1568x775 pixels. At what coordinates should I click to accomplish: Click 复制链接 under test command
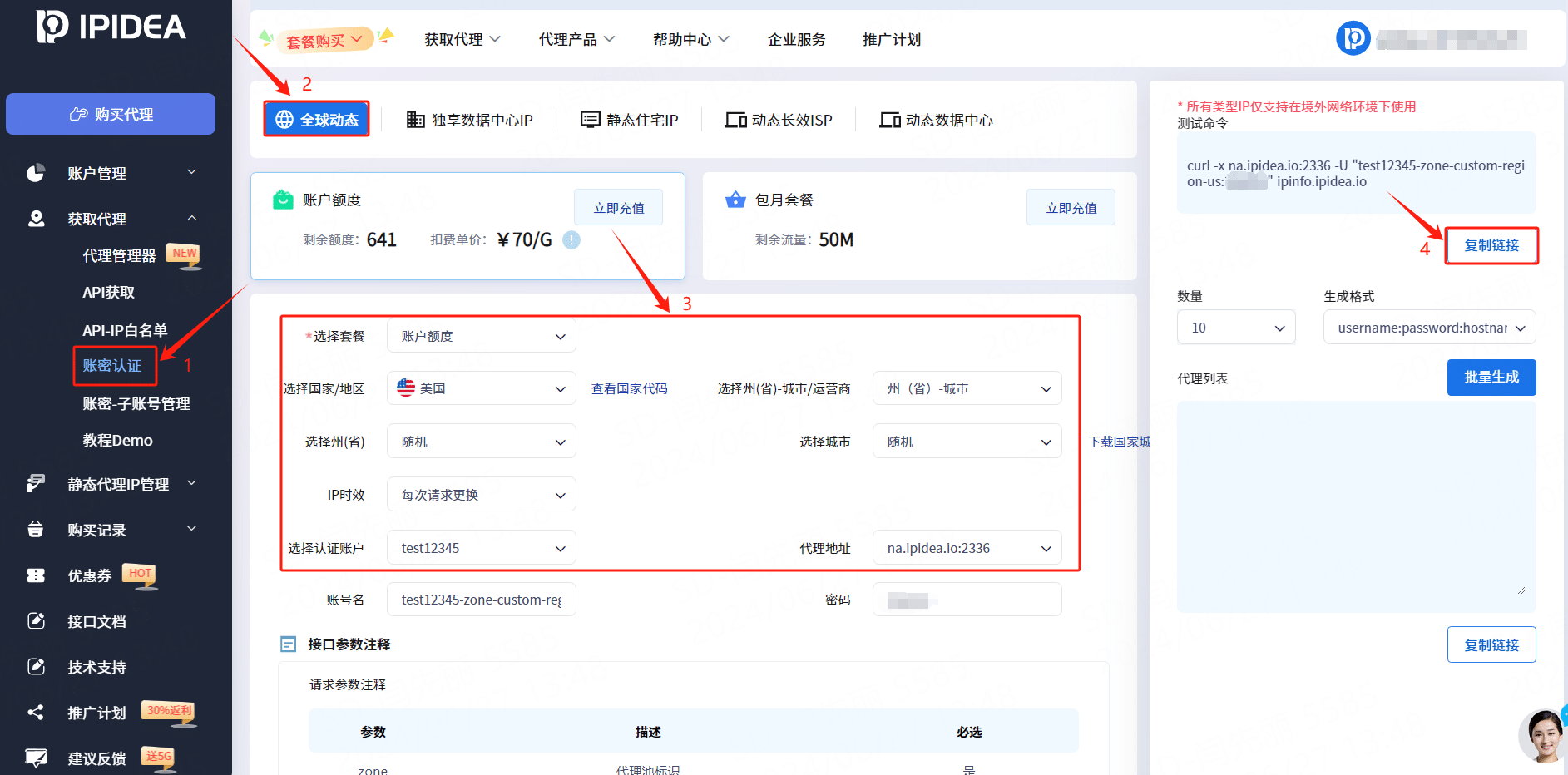point(1491,245)
